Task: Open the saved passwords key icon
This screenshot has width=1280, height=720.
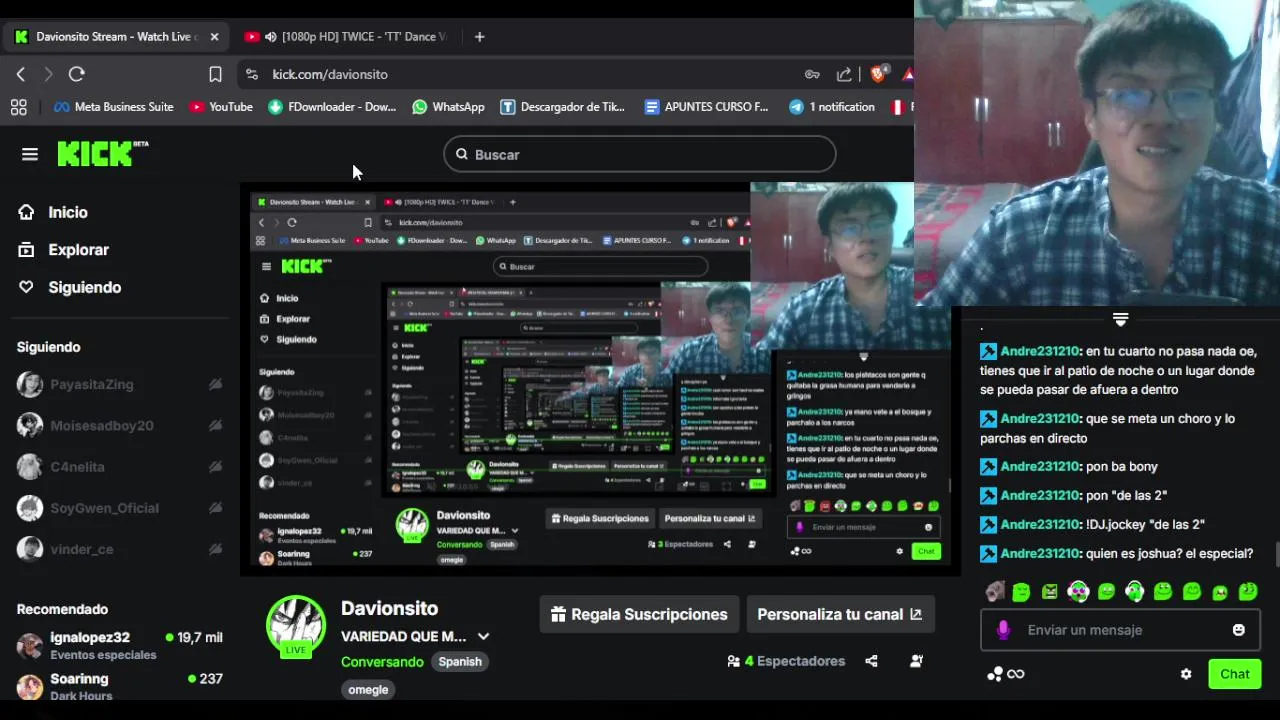Action: 812,74
